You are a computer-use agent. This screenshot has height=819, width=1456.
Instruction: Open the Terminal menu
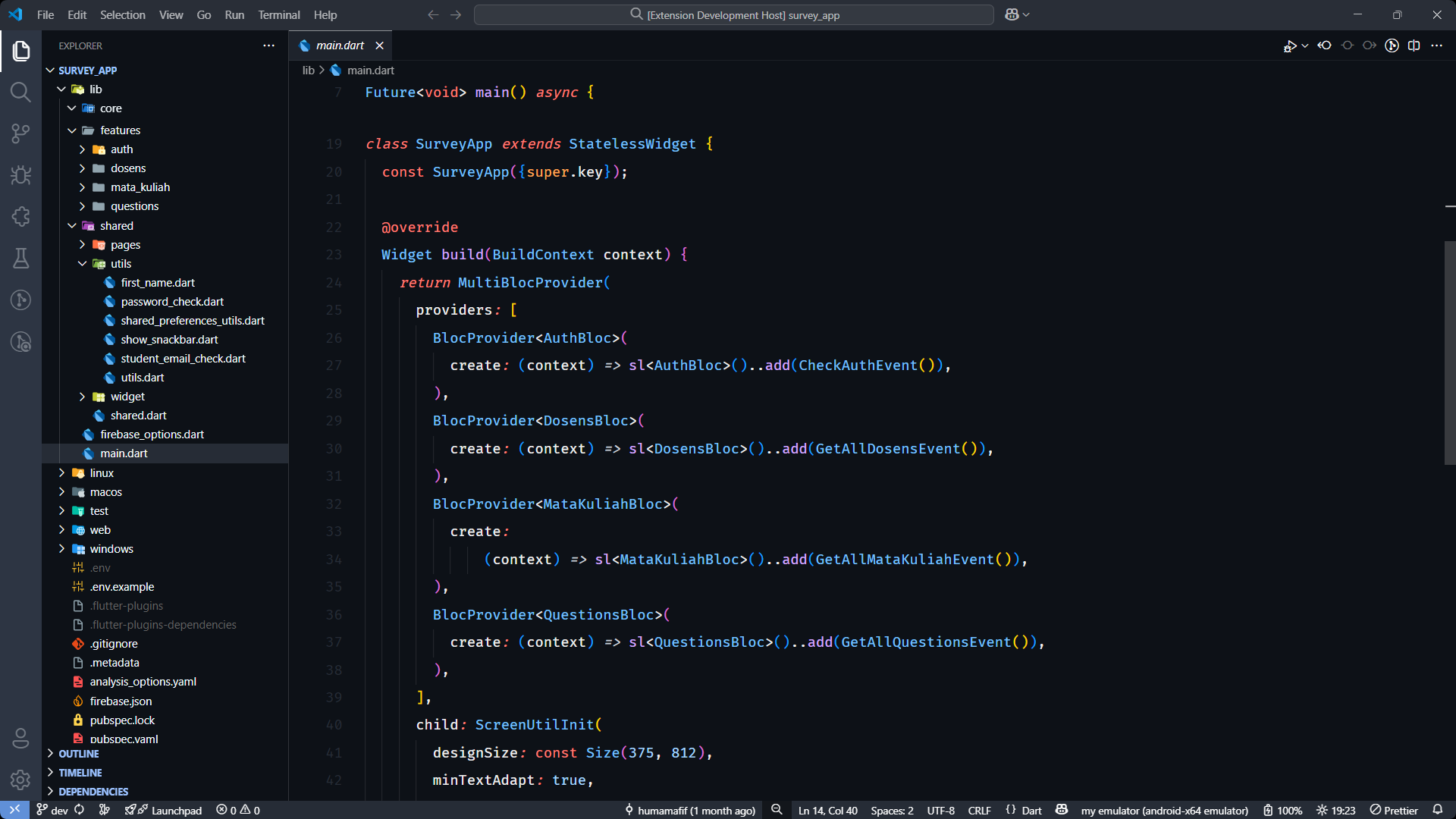click(x=278, y=14)
